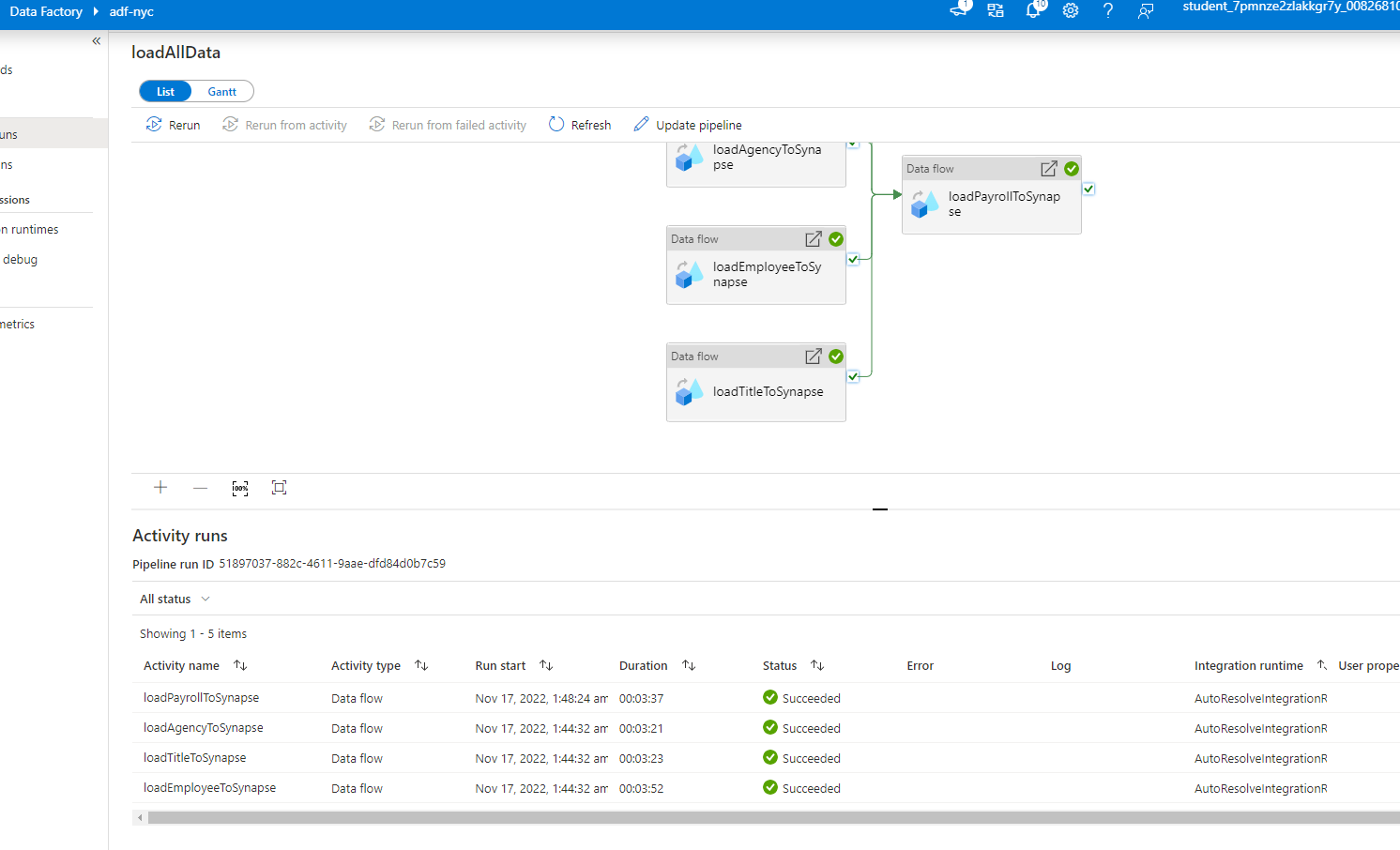Refresh the pipeline run view
Viewport: 1400px width, 850px height.
pyautogui.click(x=580, y=125)
